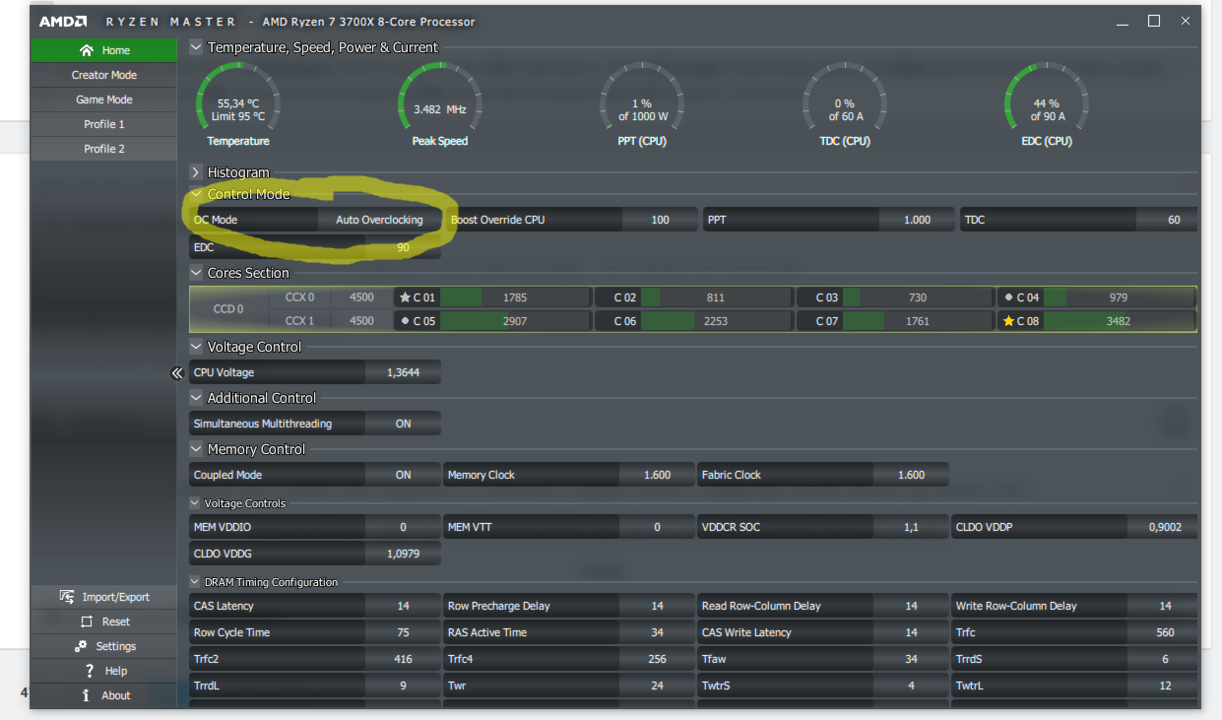Click the AMD logo in title bar

pos(63,21)
